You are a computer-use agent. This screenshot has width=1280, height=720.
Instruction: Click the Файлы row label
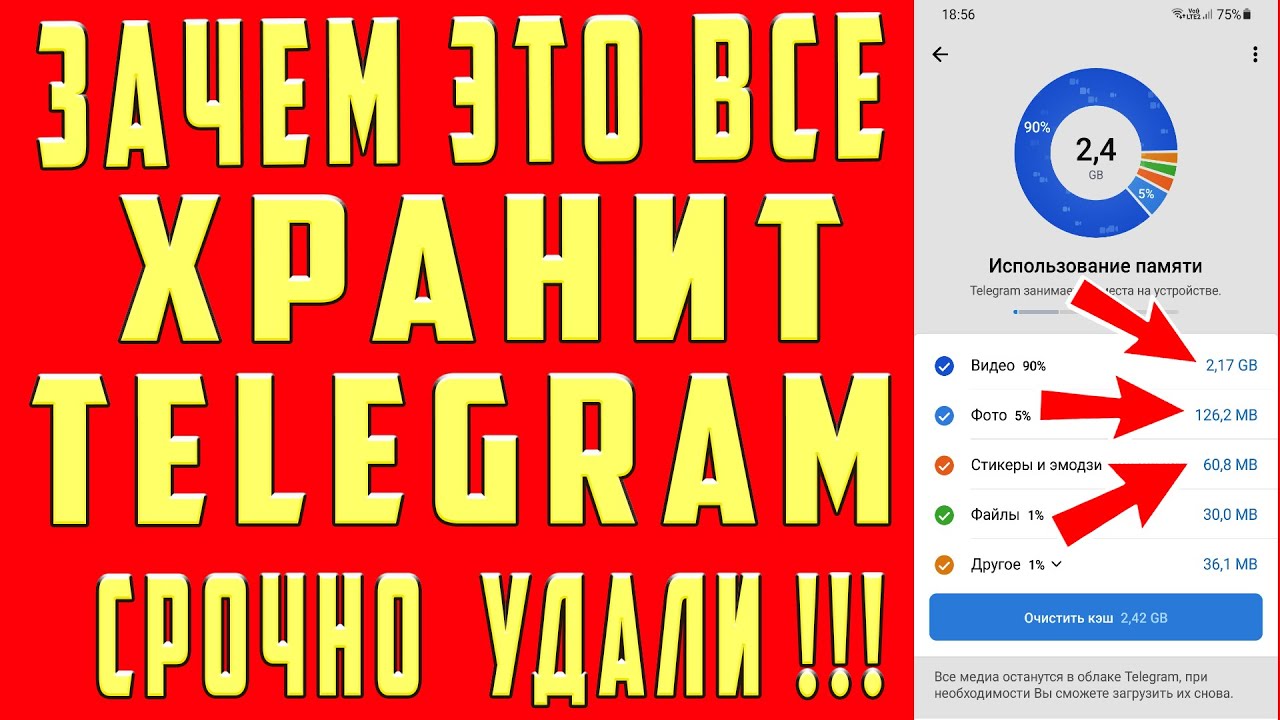pos(995,515)
